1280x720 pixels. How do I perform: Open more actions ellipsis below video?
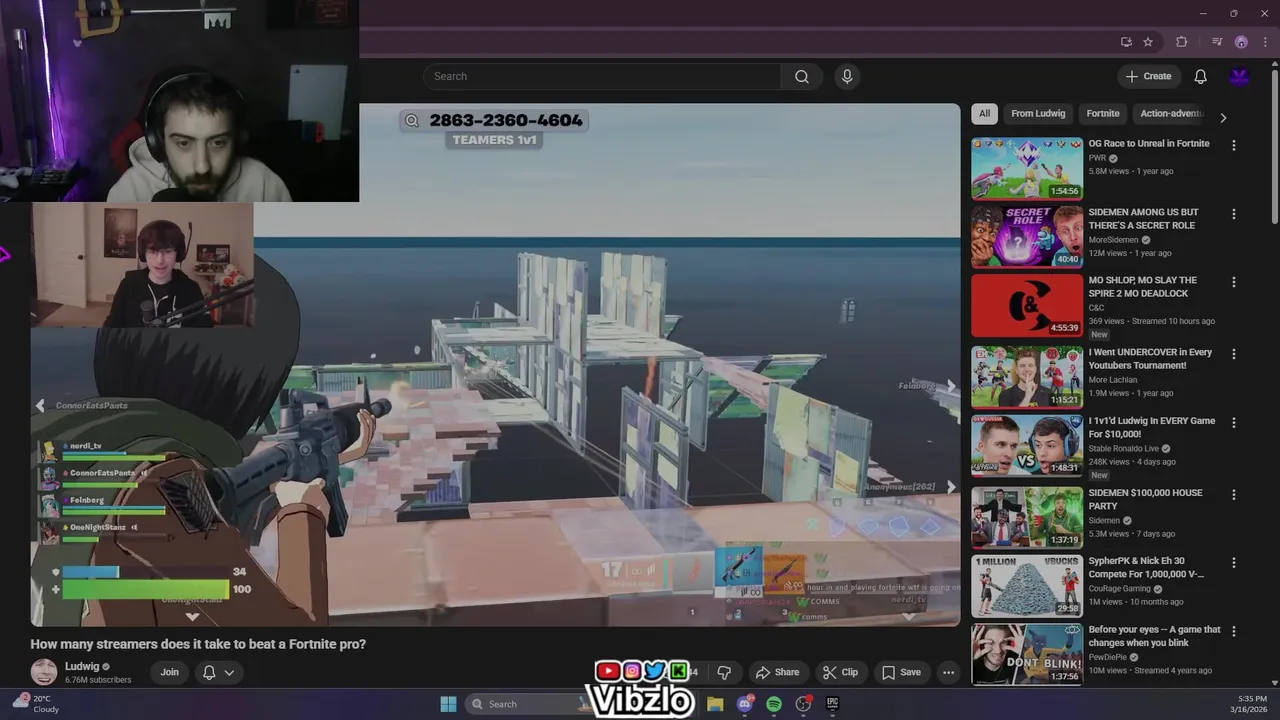coord(948,672)
